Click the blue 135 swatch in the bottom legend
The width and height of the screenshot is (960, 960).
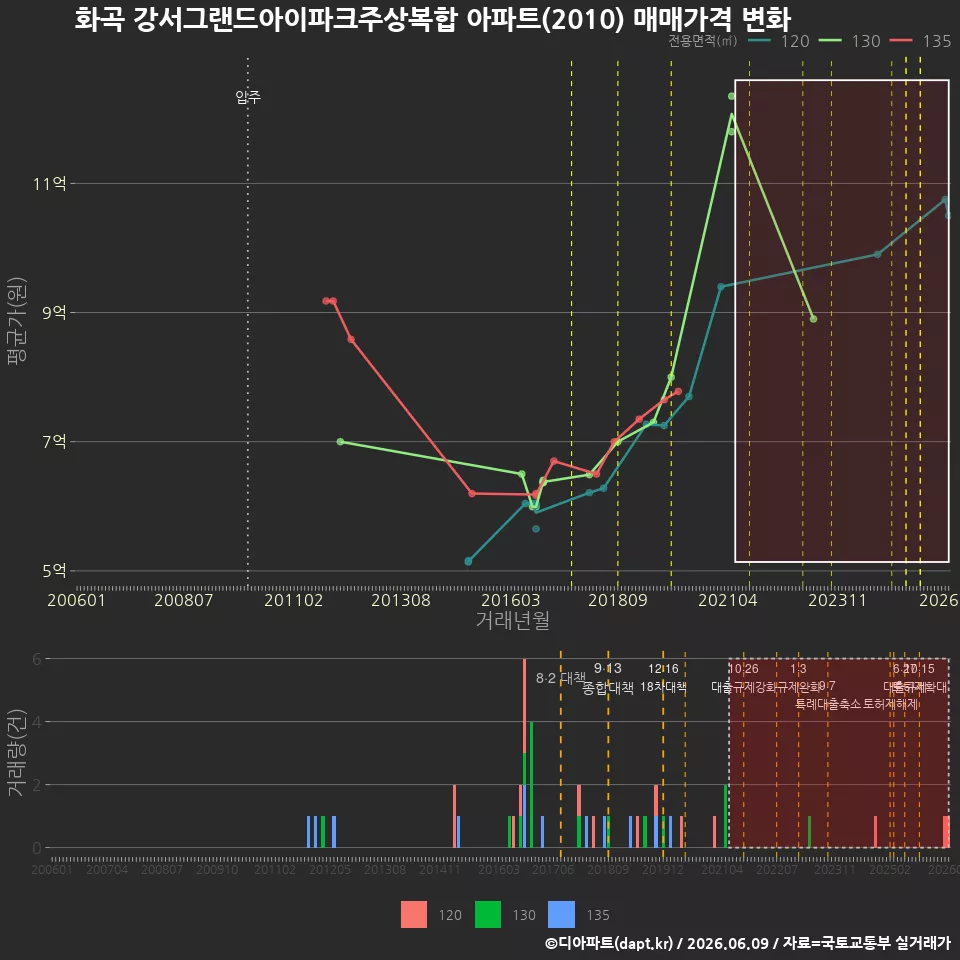[x=561, y=915]
